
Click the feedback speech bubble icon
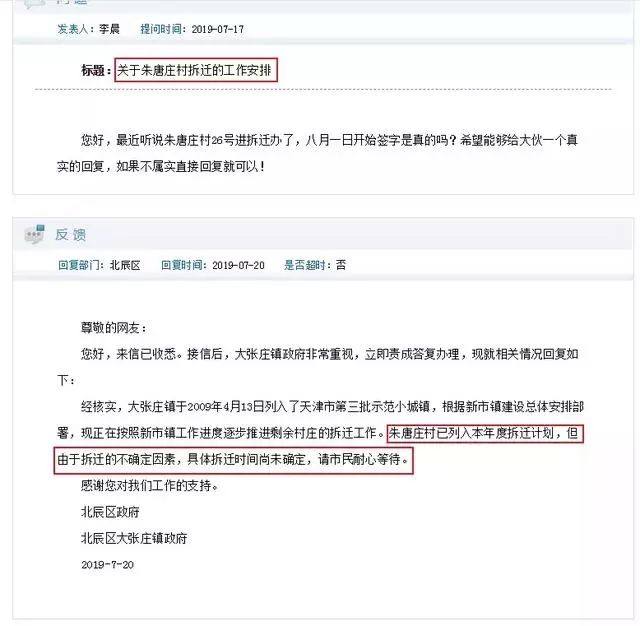click(x=34, y=234)
